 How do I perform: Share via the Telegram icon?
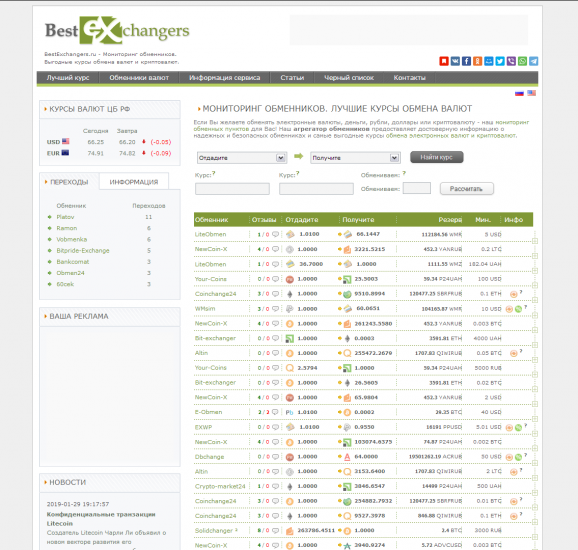click(x=533, y=61)
